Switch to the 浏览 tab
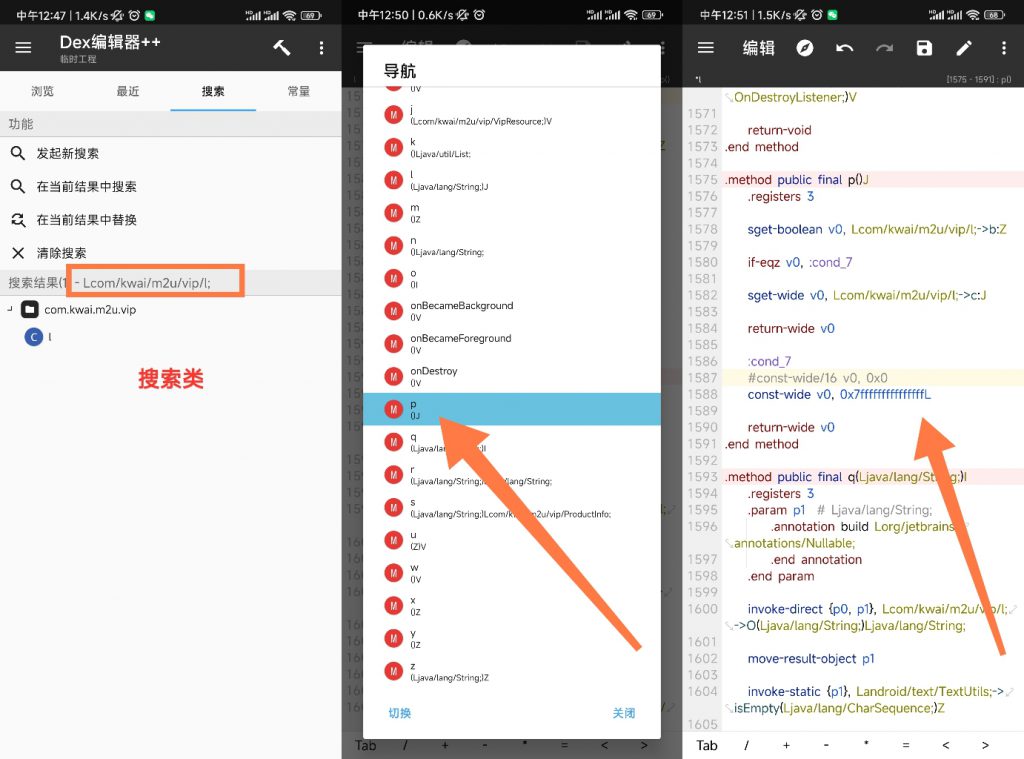1024x759 pixels. [42, 91]
